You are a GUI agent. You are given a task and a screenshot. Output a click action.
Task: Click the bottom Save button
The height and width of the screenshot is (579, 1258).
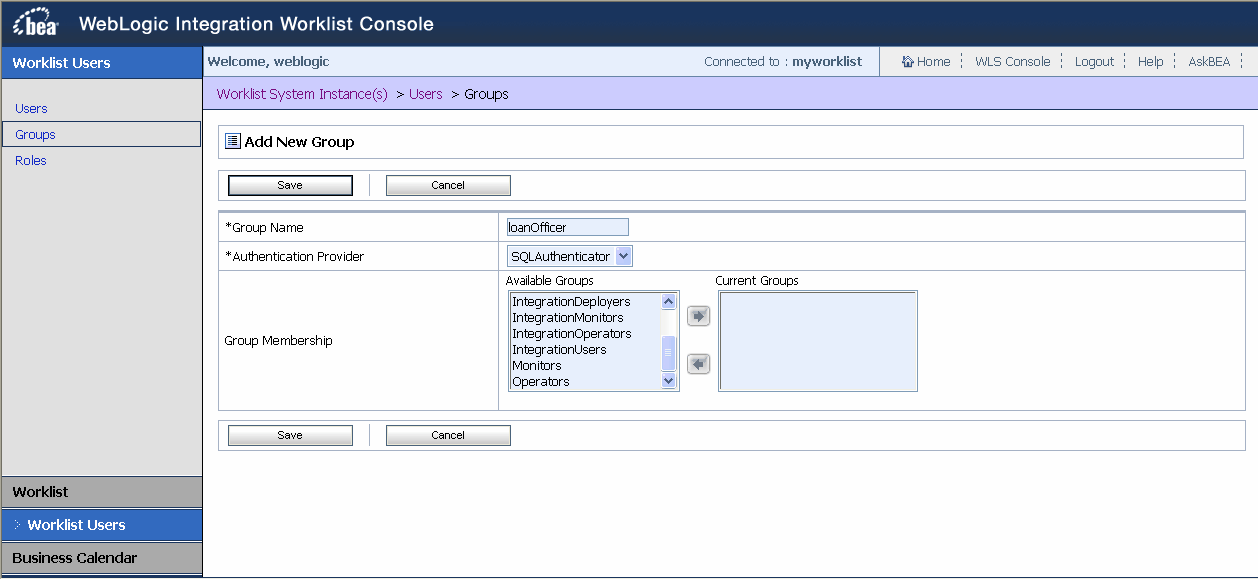click(x=290, y=435)
